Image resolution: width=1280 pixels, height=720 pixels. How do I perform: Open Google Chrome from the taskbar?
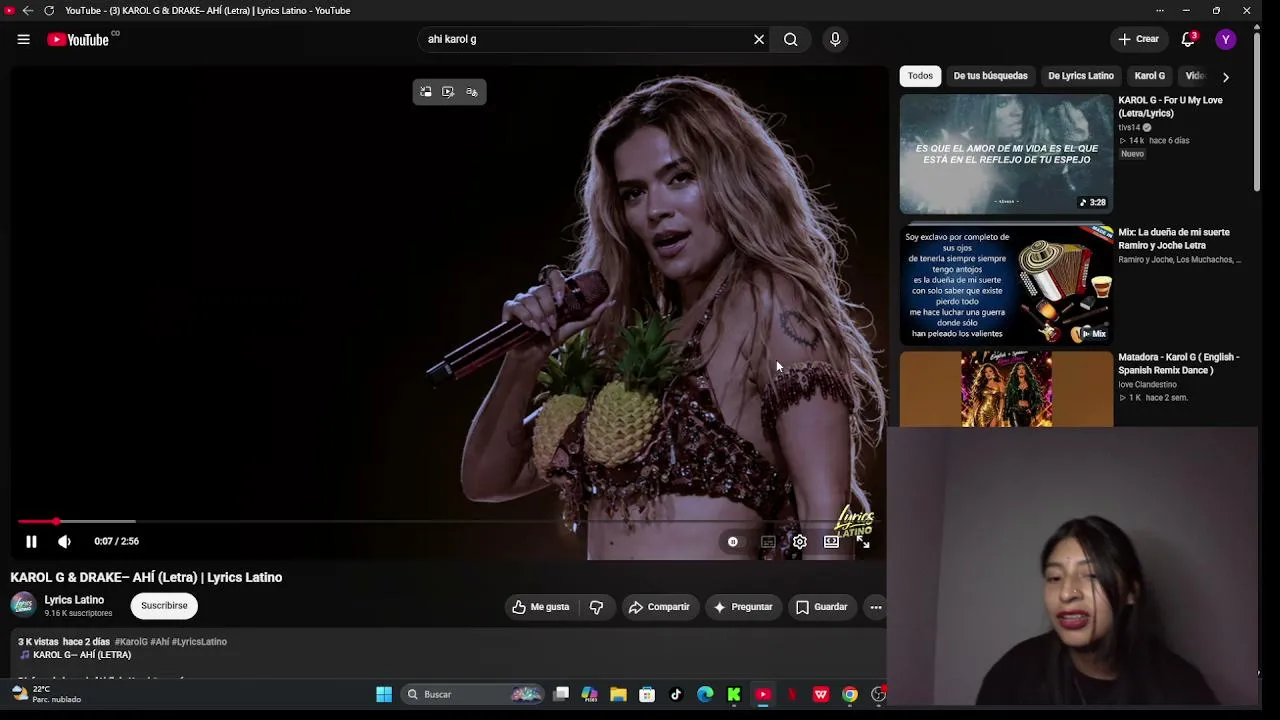[x=850, y=695]
